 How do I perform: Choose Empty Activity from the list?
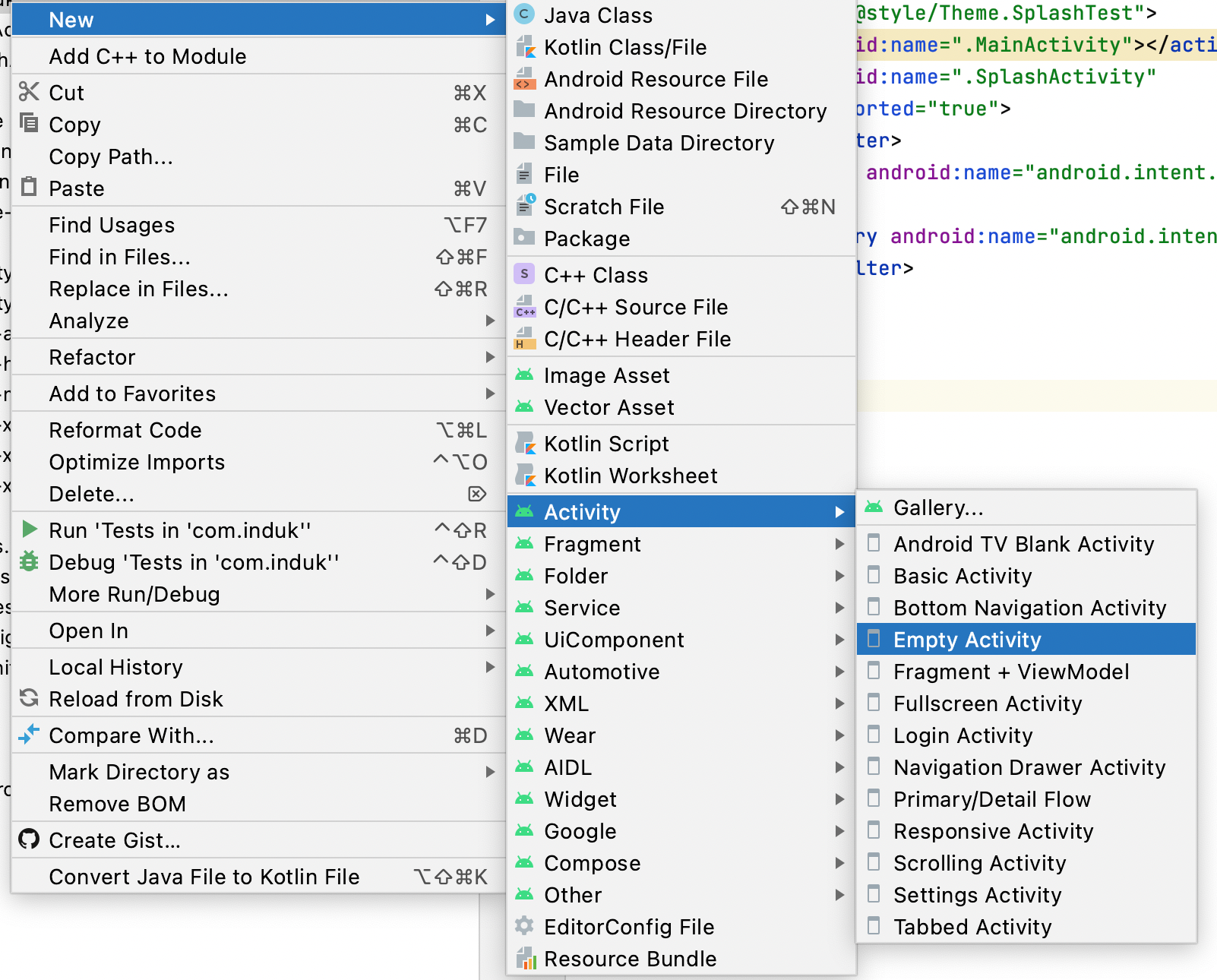(1026, 640)
